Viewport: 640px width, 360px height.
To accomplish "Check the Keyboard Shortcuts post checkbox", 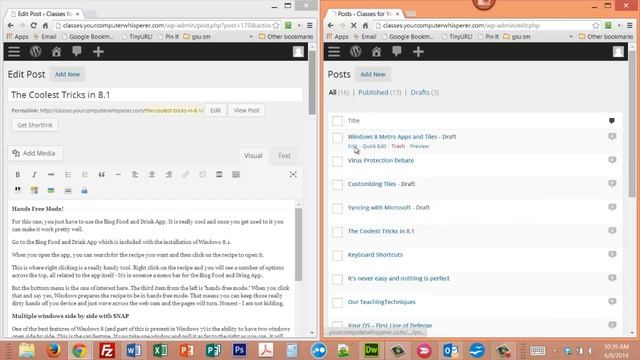I will click(x=337, y=256).
